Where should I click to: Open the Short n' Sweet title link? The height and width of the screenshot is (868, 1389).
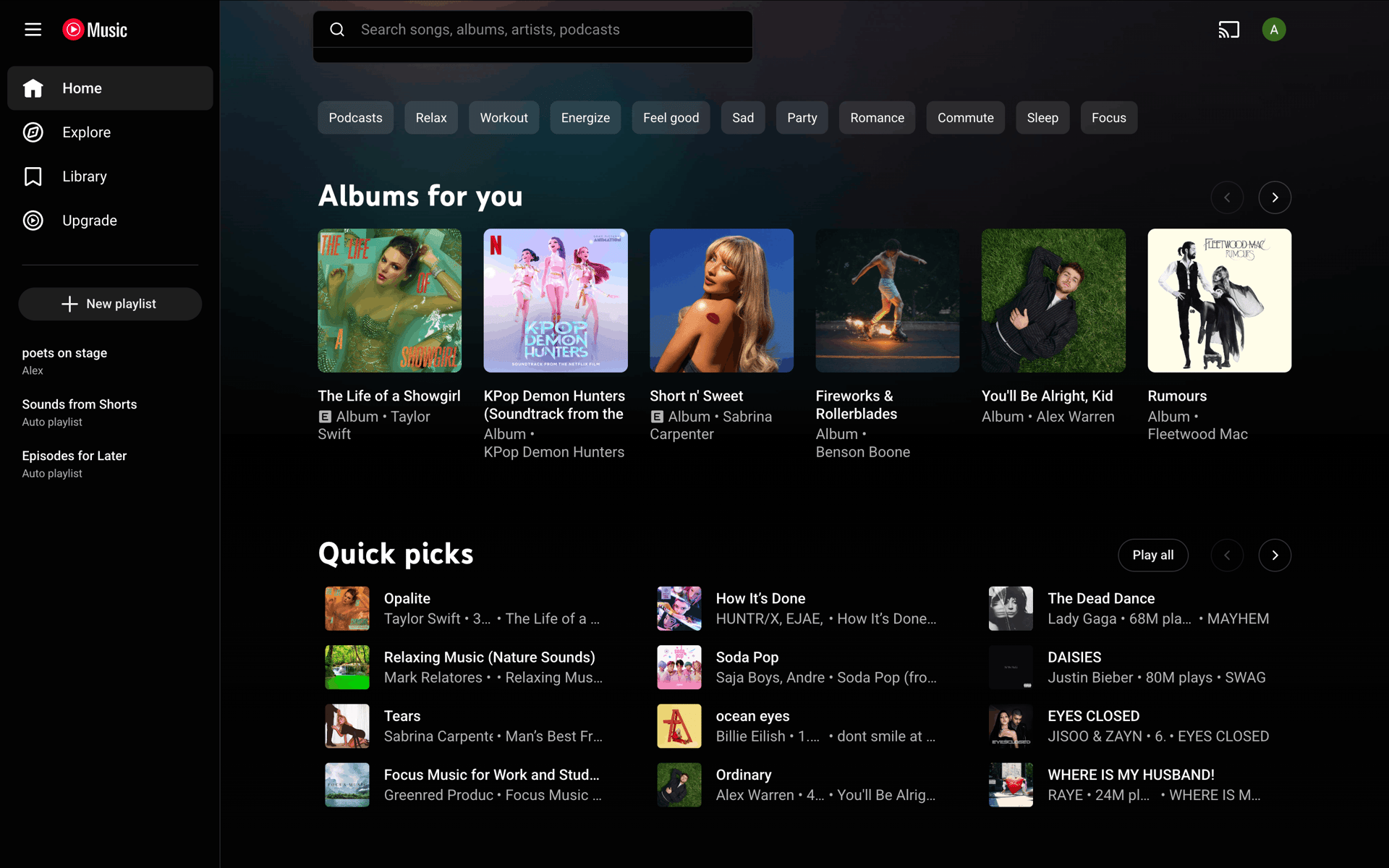click(x=696, y=396)
